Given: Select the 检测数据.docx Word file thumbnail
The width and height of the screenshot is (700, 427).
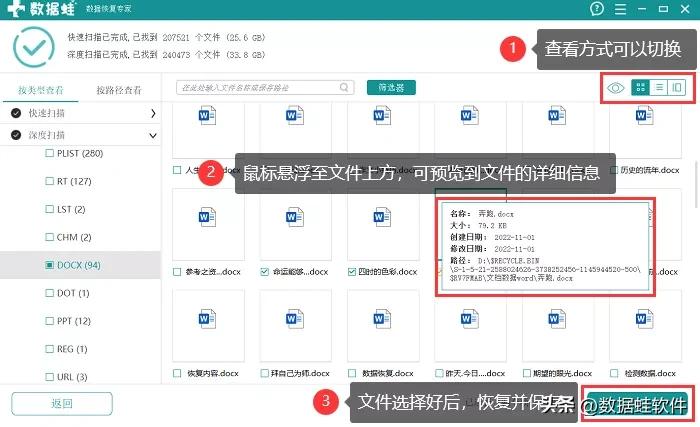Looking at the screenshot, I should (646, 326).
